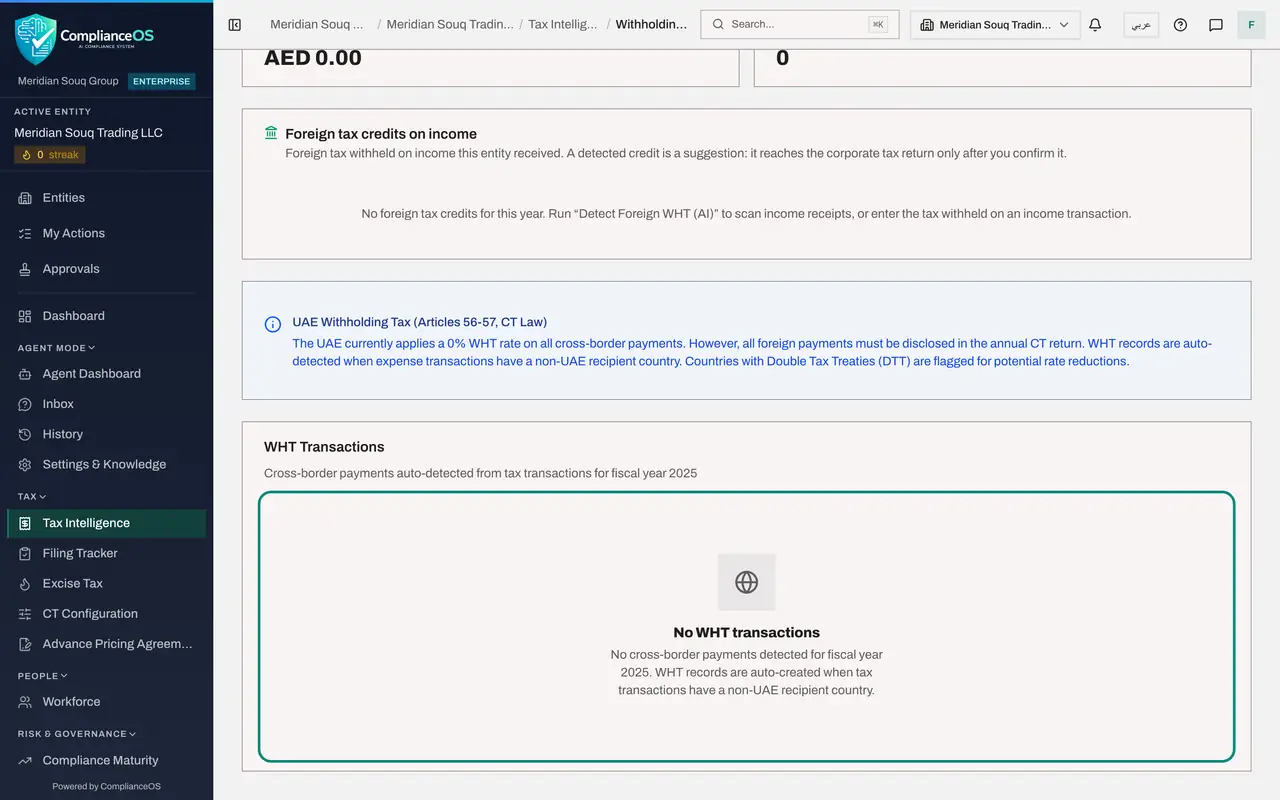The height and width of the screenshot is (800, 1280).
Task: Click the bank icon beside Foreign tax credits
Action: tap(271, 133)
